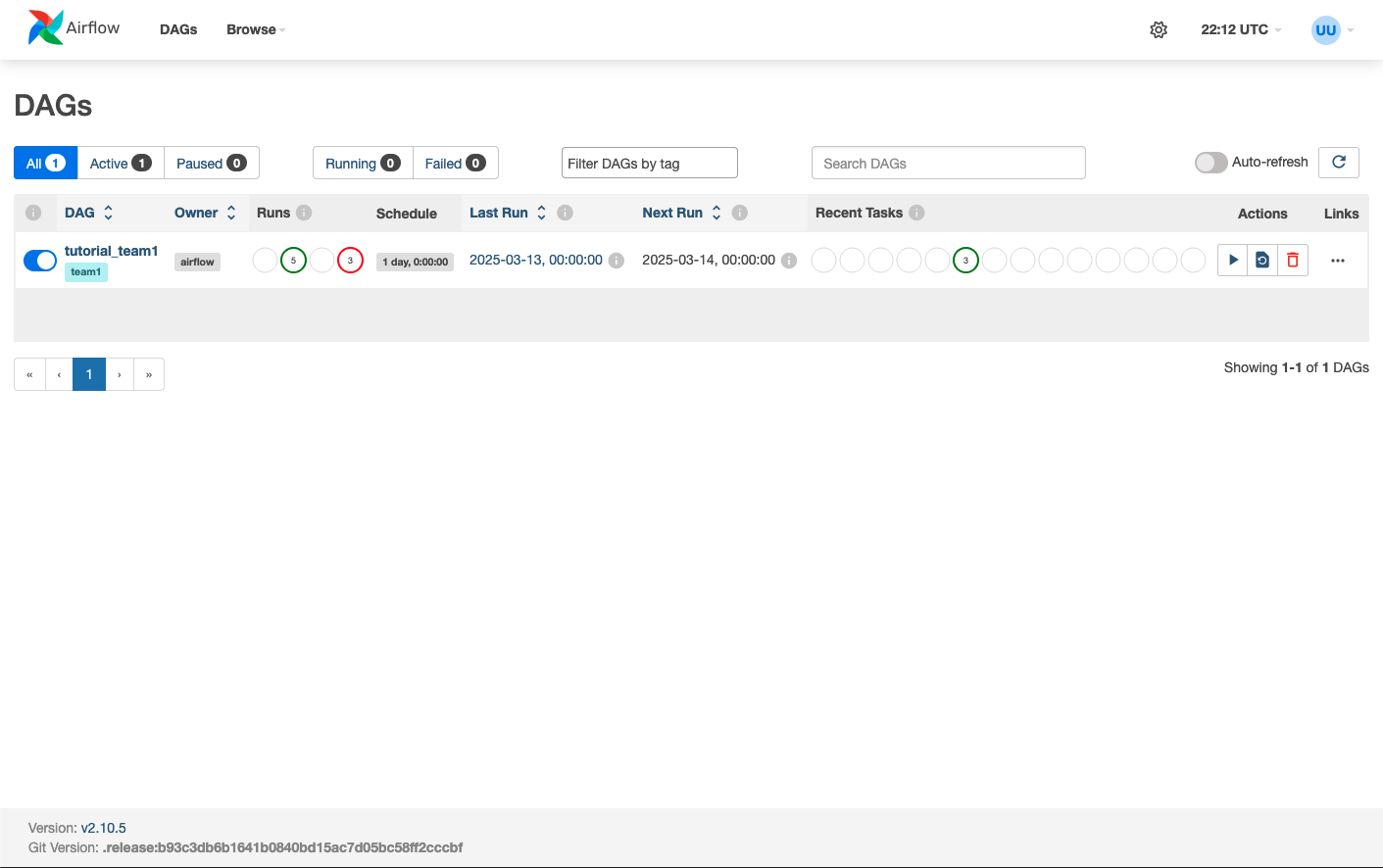Enable the Auto-refresh switch

pyautogui.click(x=1211, y=163)
